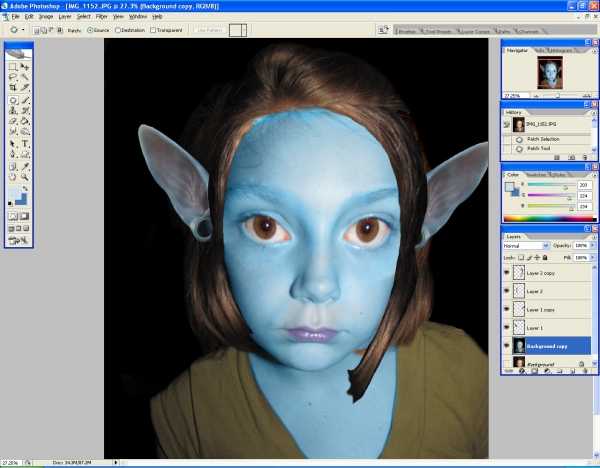Select the Rectangular Marquee tool
The image size is (600, 468).
13,67
